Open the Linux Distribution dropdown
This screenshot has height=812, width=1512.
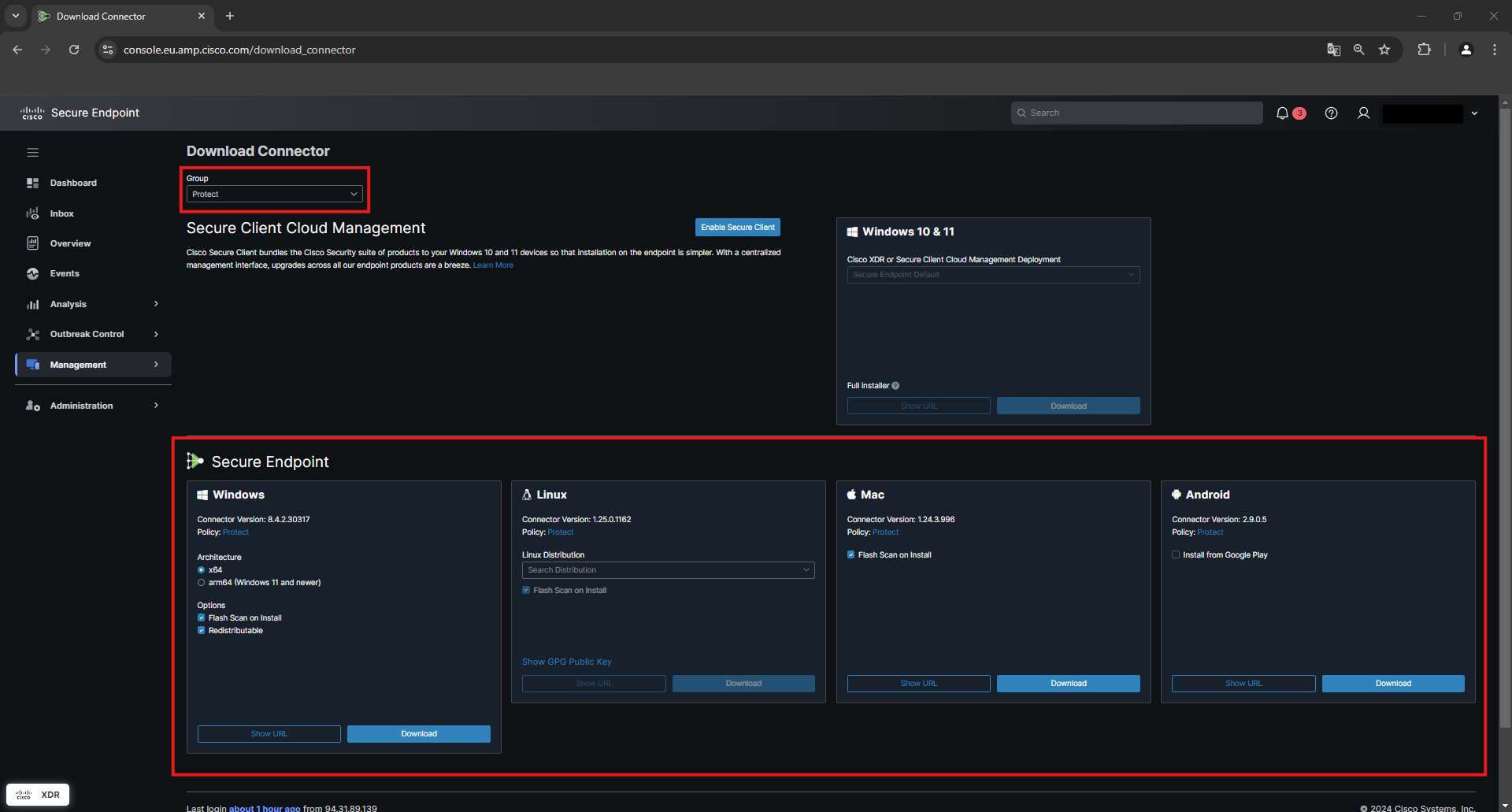[x=668, y=570]
